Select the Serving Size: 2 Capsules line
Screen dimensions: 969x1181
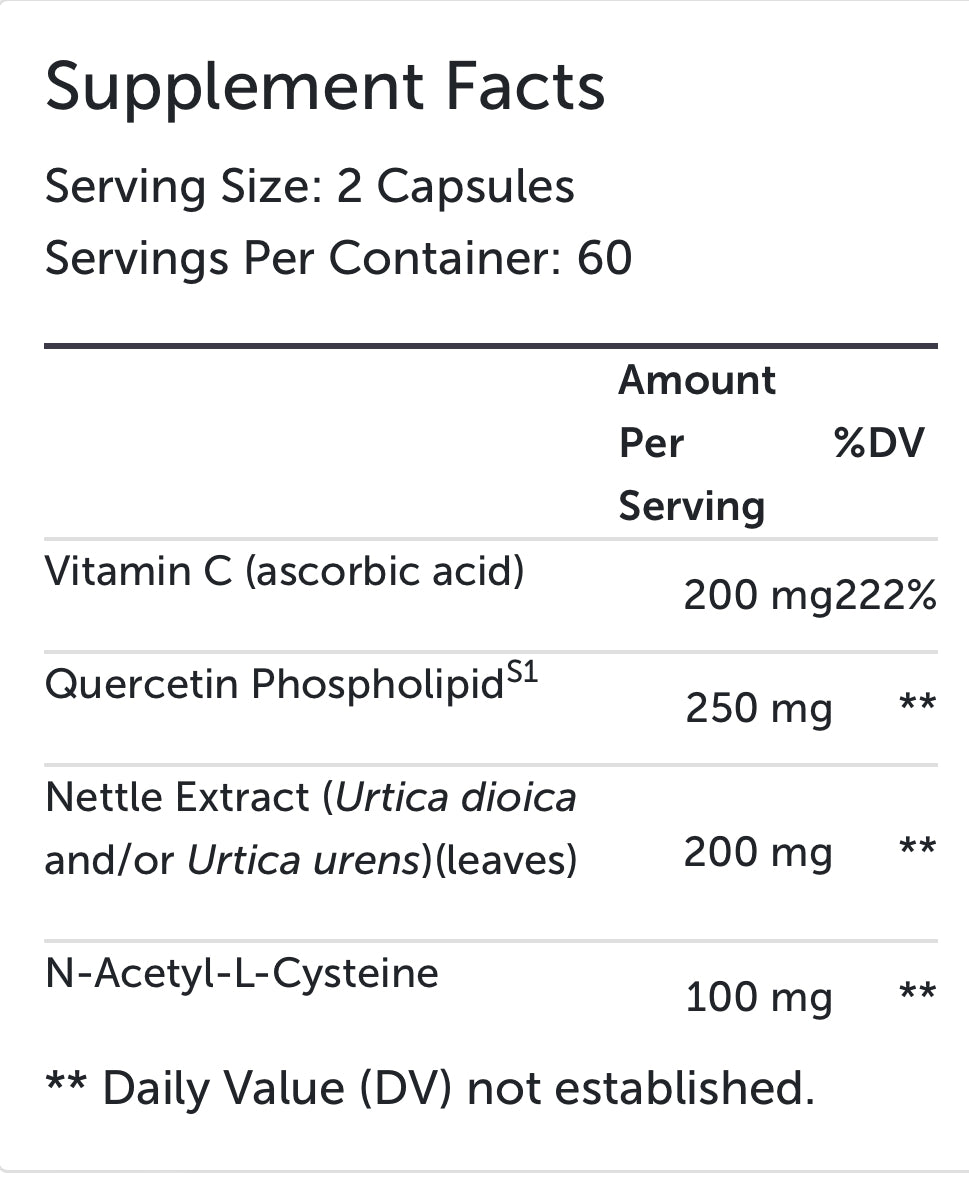point(310,187)
